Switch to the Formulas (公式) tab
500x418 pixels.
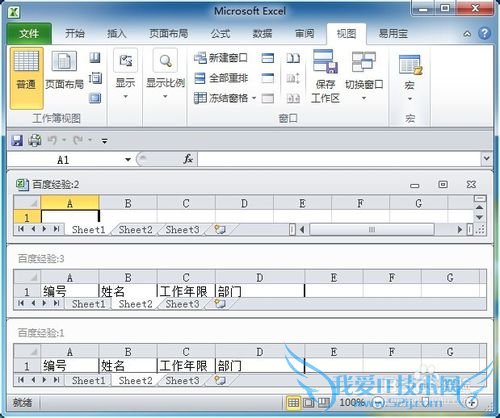point(220,33)
